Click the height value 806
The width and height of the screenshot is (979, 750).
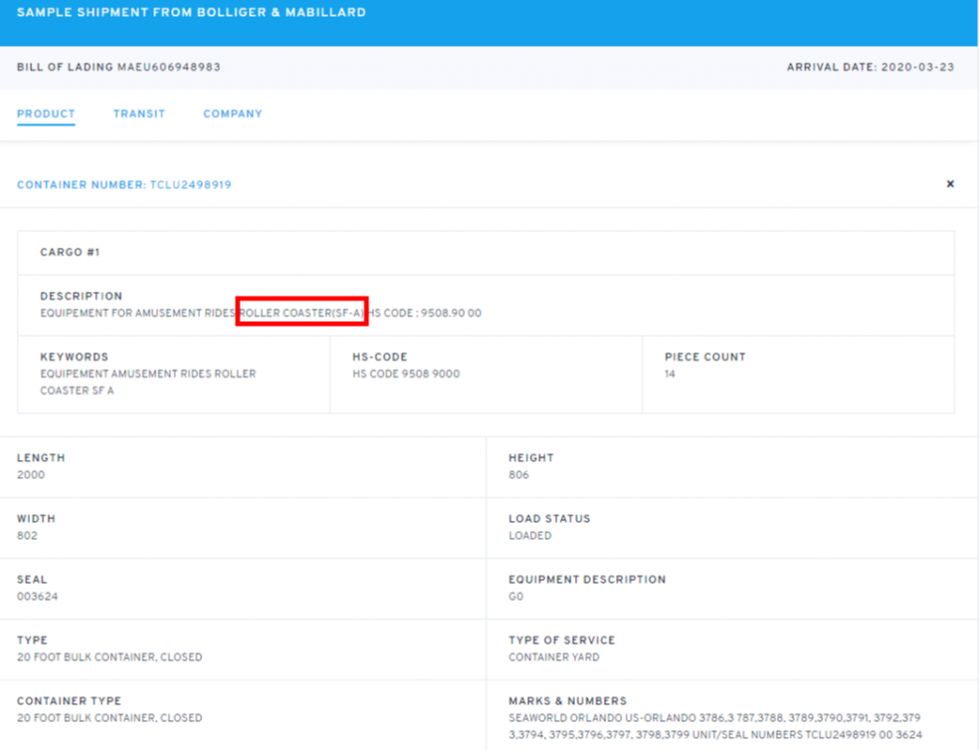(x=518, y=475)
